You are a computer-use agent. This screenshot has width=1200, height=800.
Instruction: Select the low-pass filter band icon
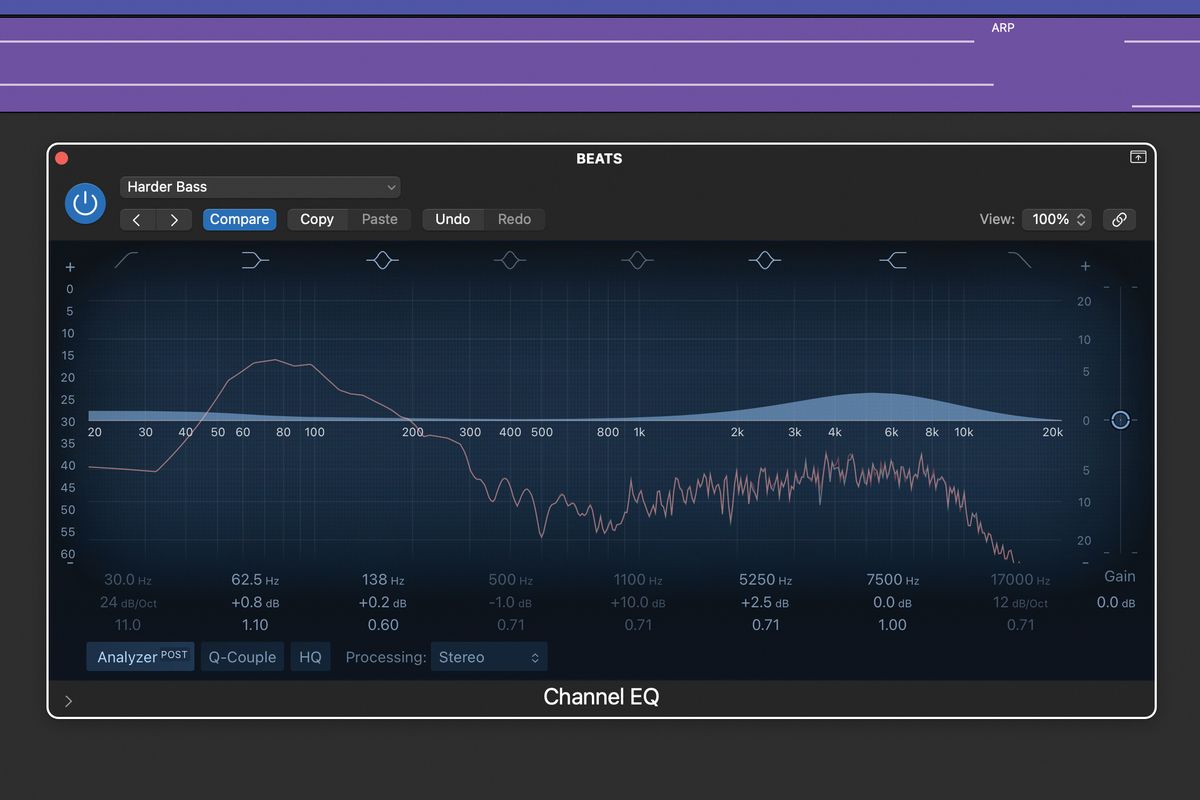coord(1019,260)
